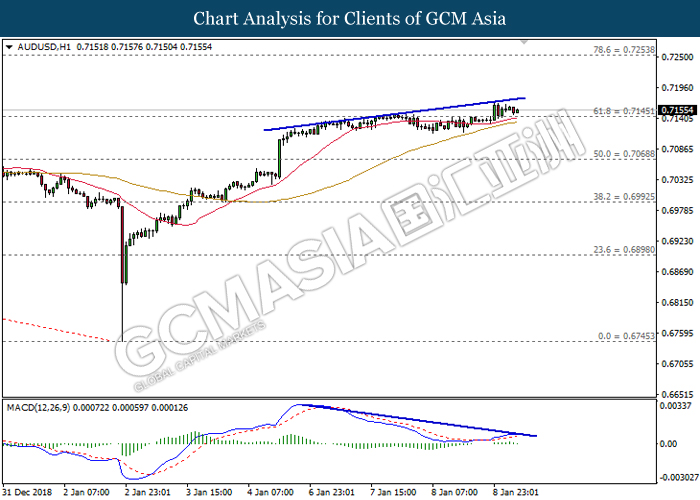Click the chart title banner for GCM Asia
This screenshot has width=700, height=500.
(350, 18)
